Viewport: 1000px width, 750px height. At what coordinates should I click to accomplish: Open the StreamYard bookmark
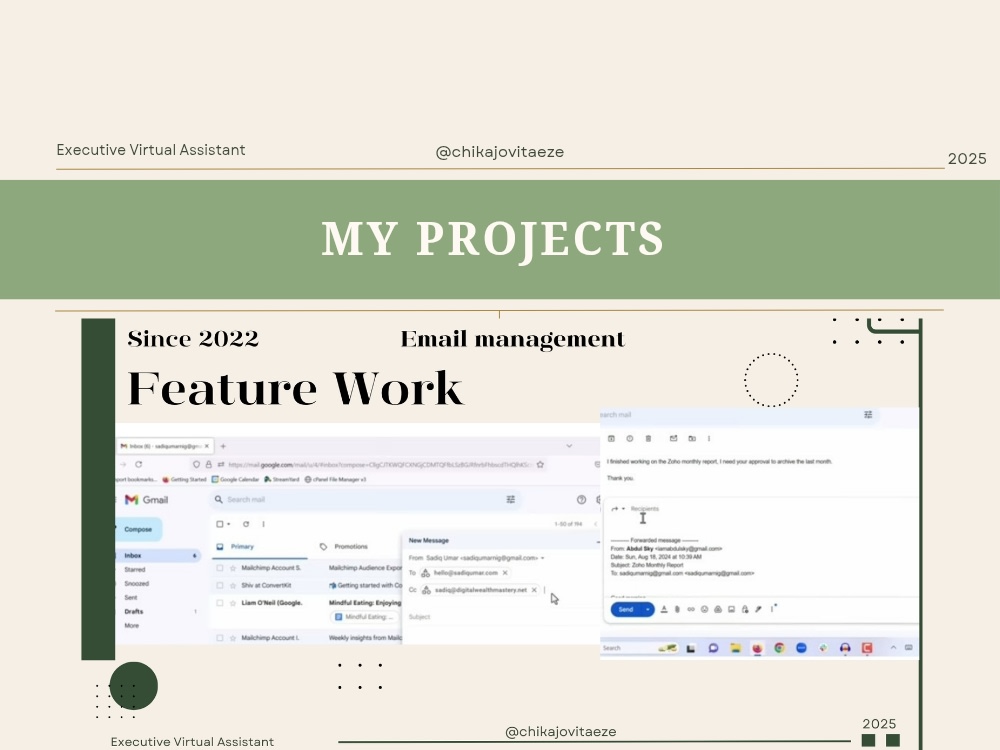[x=282, y=479]
